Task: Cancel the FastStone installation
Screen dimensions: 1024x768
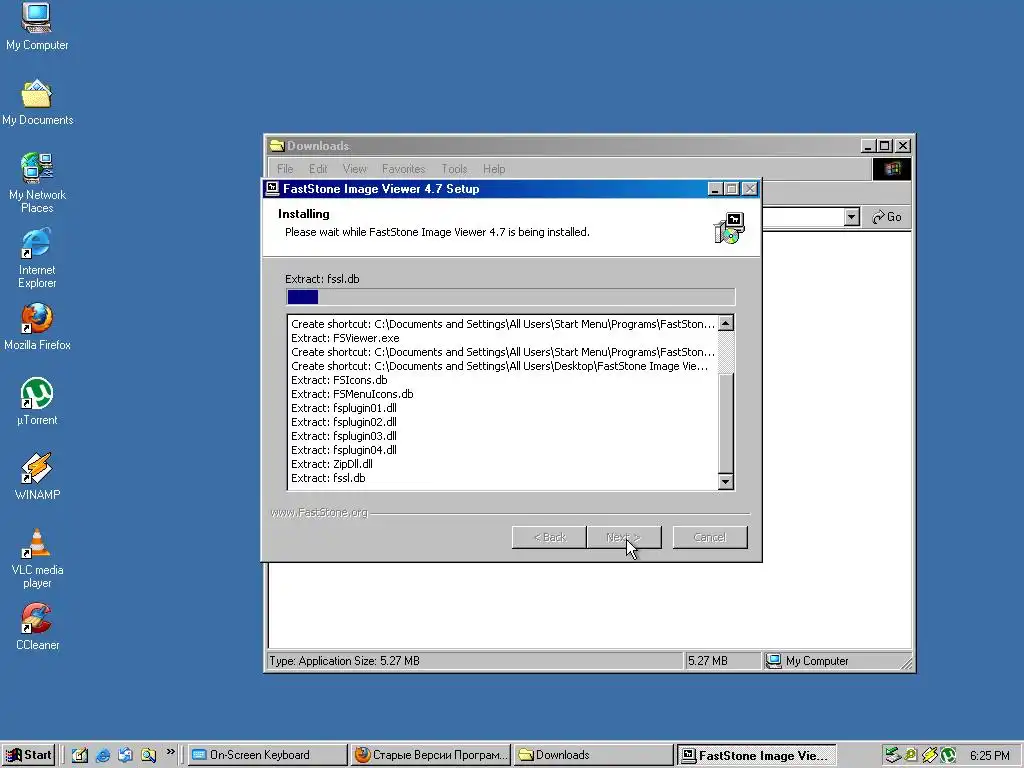Action: [x=710, y=537]
